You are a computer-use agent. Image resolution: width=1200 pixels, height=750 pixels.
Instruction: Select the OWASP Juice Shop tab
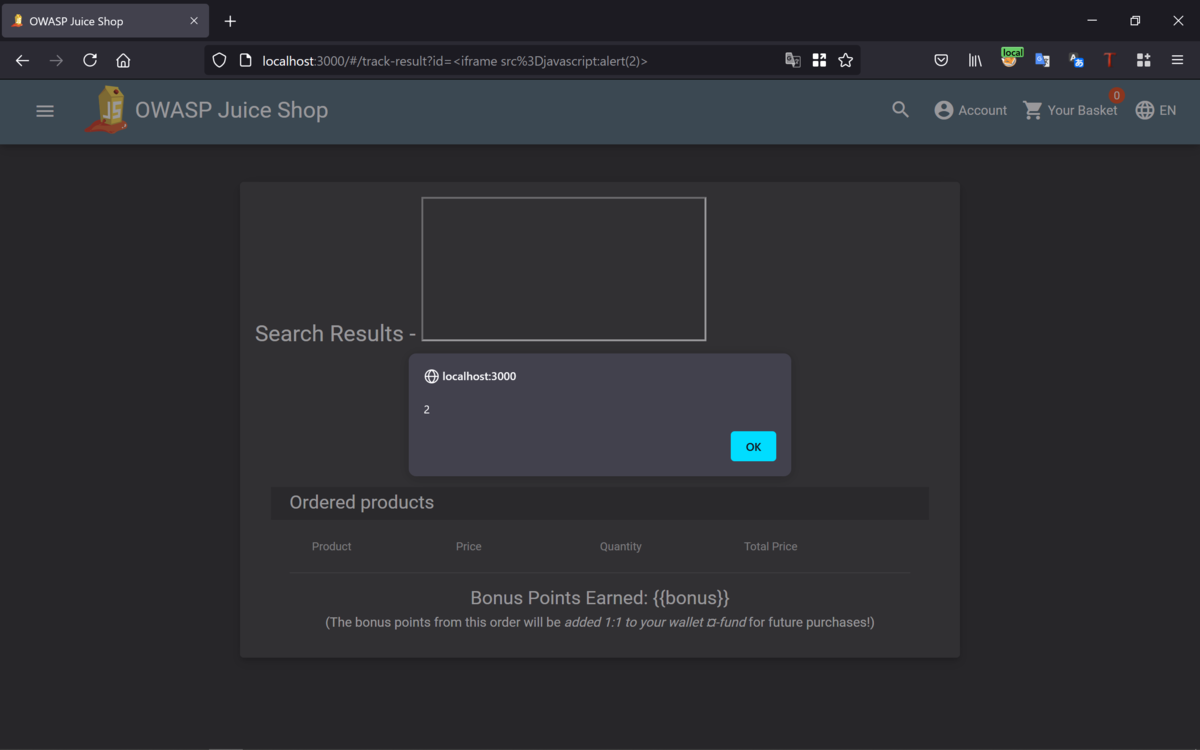click(105, 21)
